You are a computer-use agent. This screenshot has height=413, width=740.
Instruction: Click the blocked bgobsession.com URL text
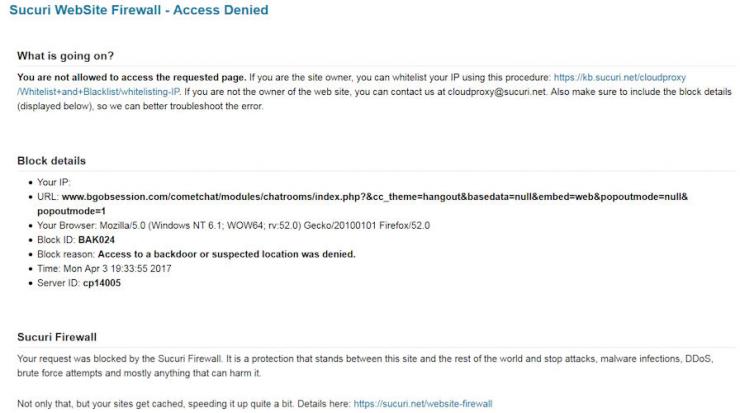click(x=375, y=197)
